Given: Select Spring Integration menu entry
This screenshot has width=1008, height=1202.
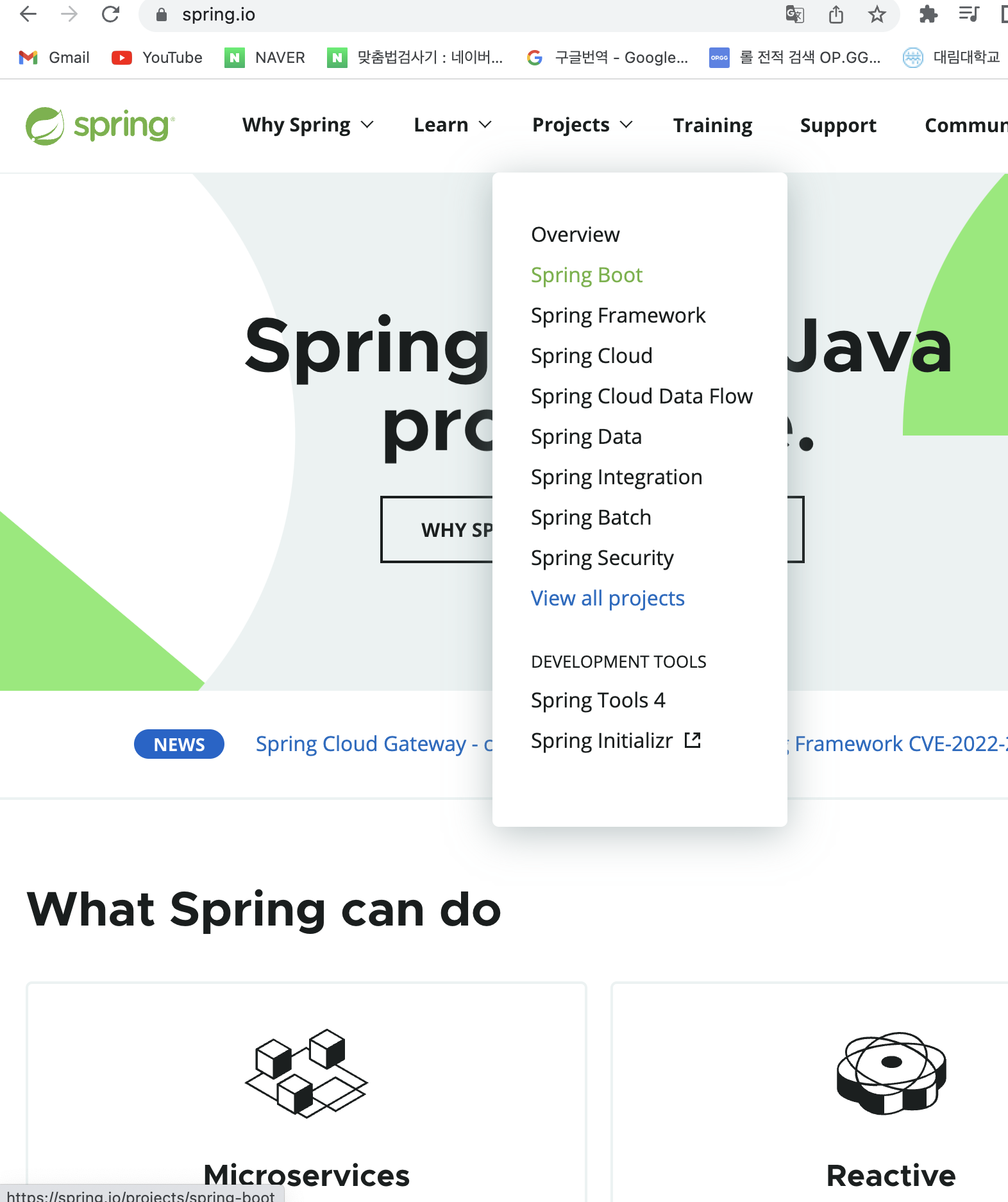Looking at the screenshot, I should [616, 477].
